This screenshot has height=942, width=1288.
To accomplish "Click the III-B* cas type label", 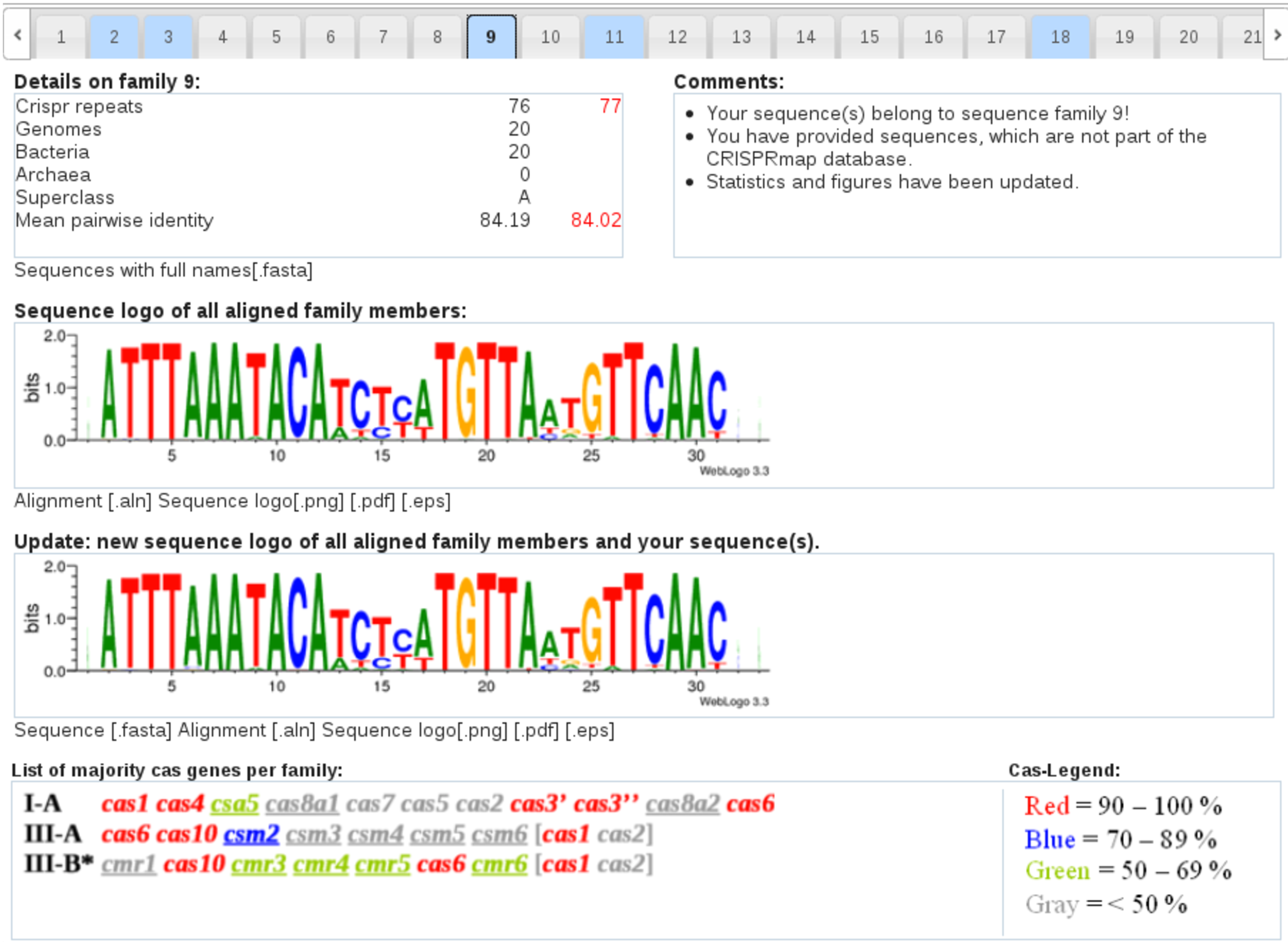I will (x=59, y=864).
